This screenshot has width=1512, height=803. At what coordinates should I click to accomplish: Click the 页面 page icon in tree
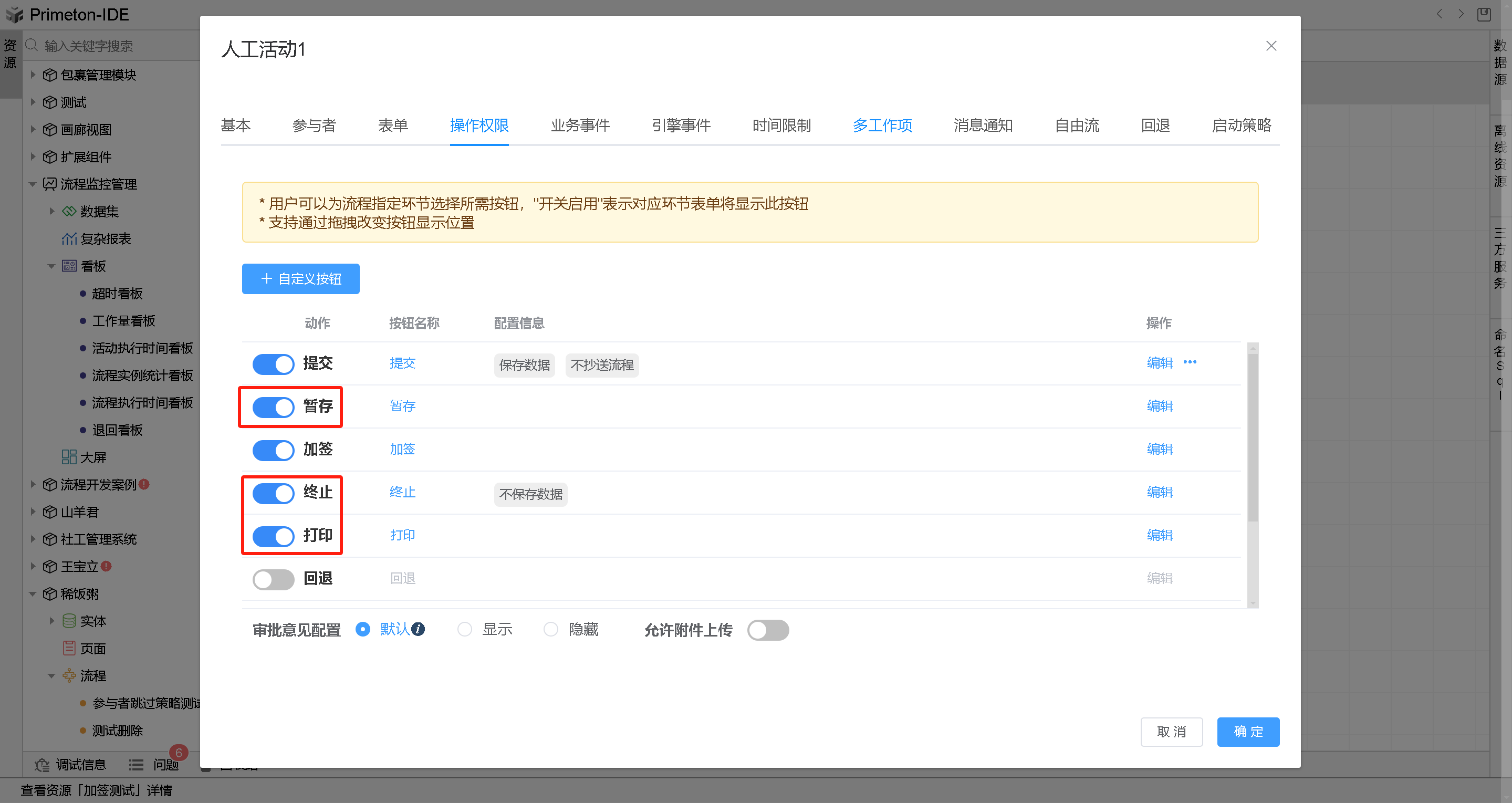[x=69, y=649]
